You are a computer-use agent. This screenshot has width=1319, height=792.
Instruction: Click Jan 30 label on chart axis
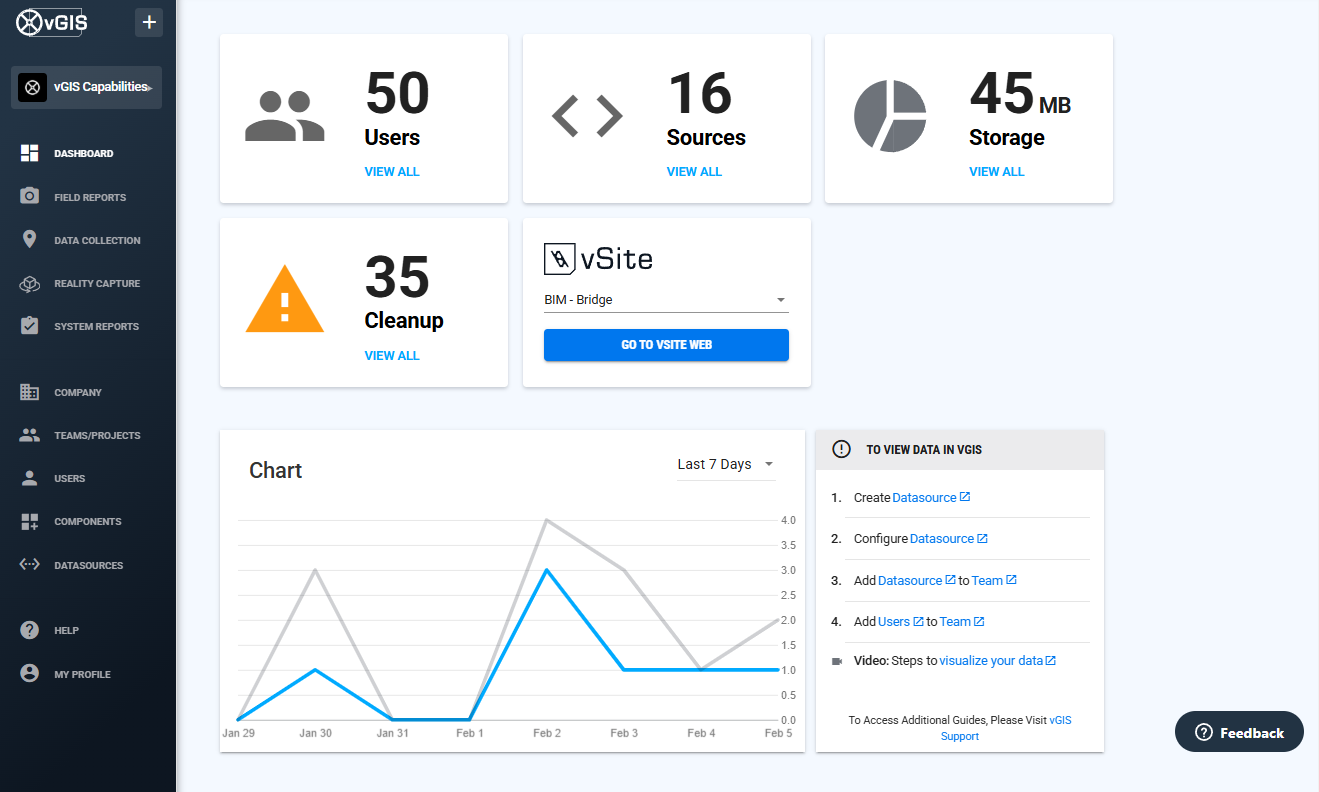[315, 733]
